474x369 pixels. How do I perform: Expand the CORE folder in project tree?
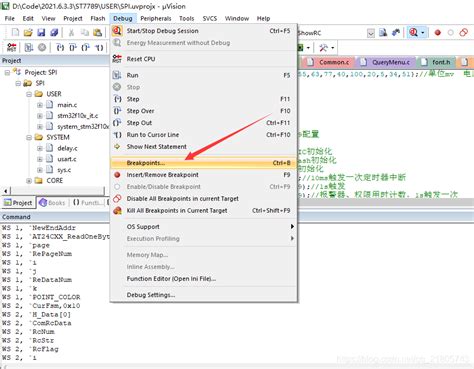(x=29, y=181)
